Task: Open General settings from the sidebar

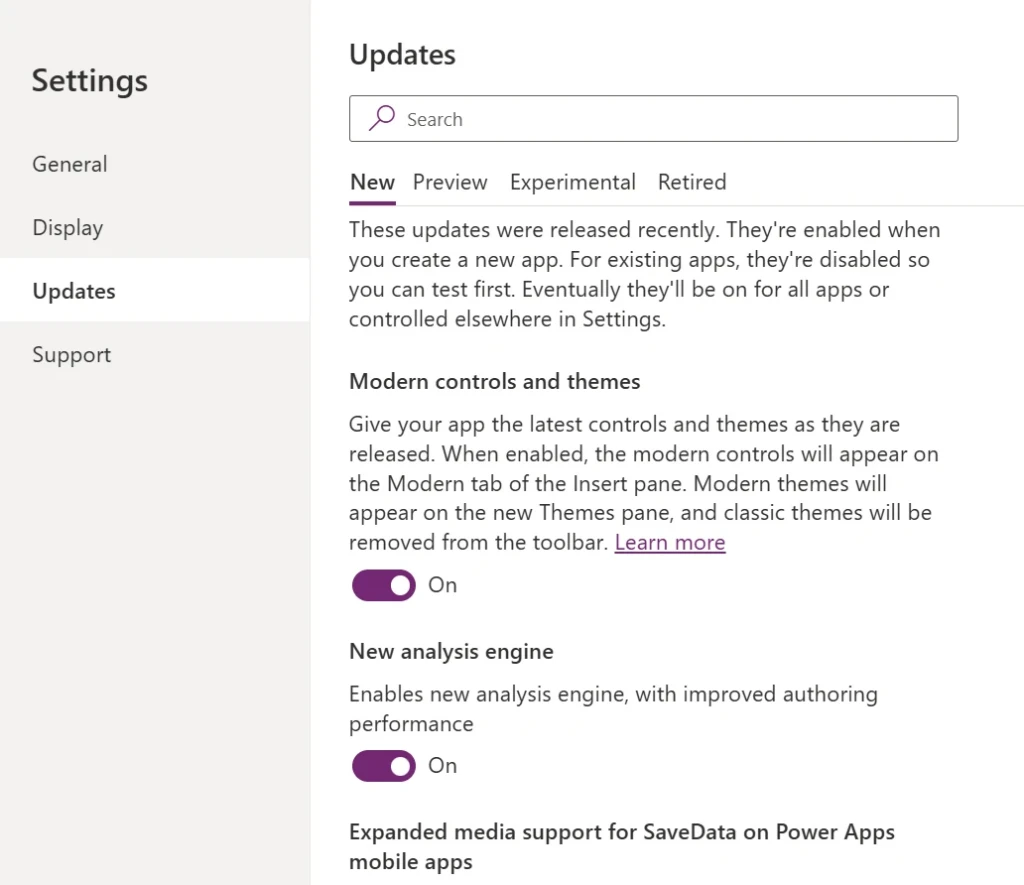Action: [x=69, y=164]
